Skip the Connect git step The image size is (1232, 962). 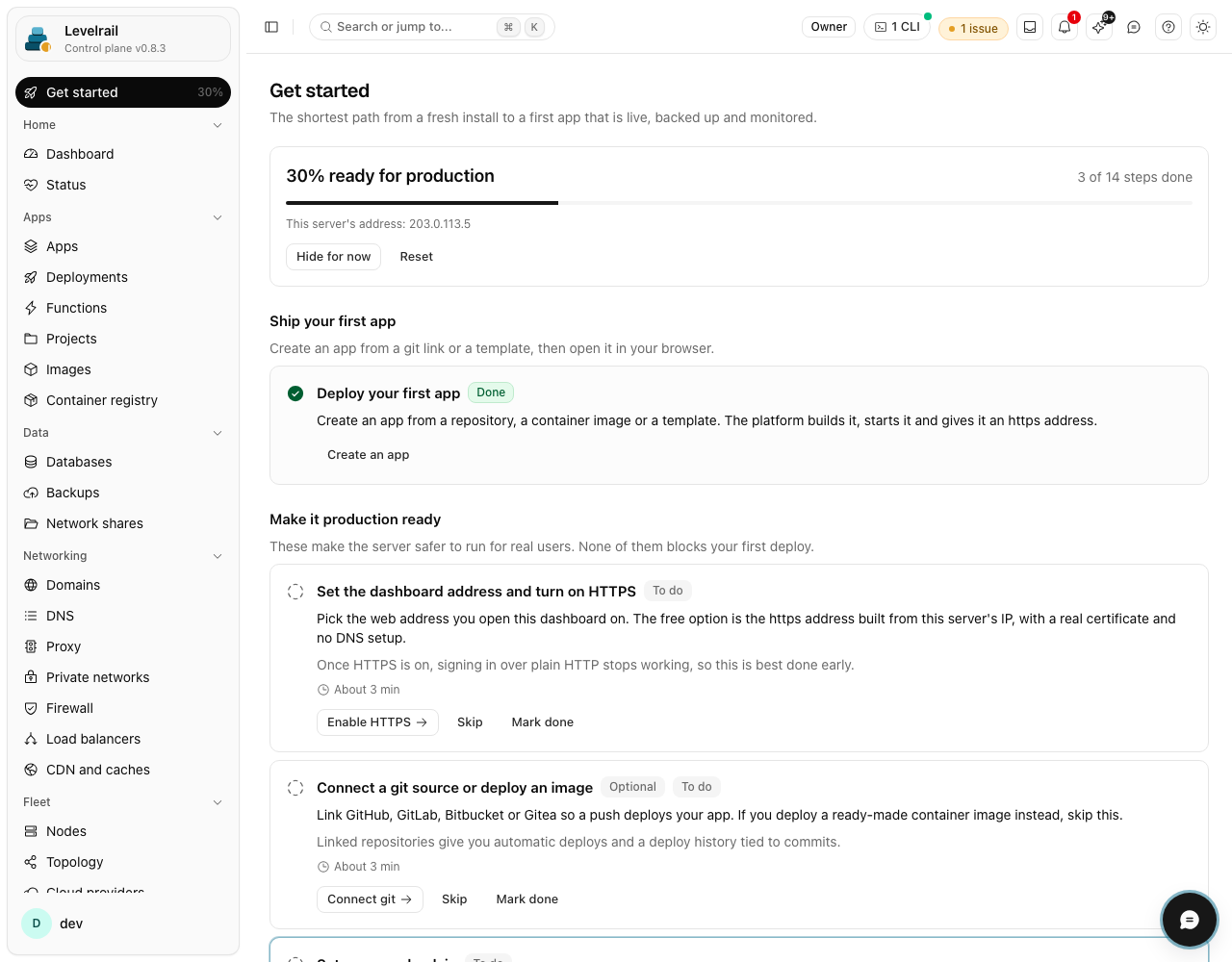tap(454, 899)
